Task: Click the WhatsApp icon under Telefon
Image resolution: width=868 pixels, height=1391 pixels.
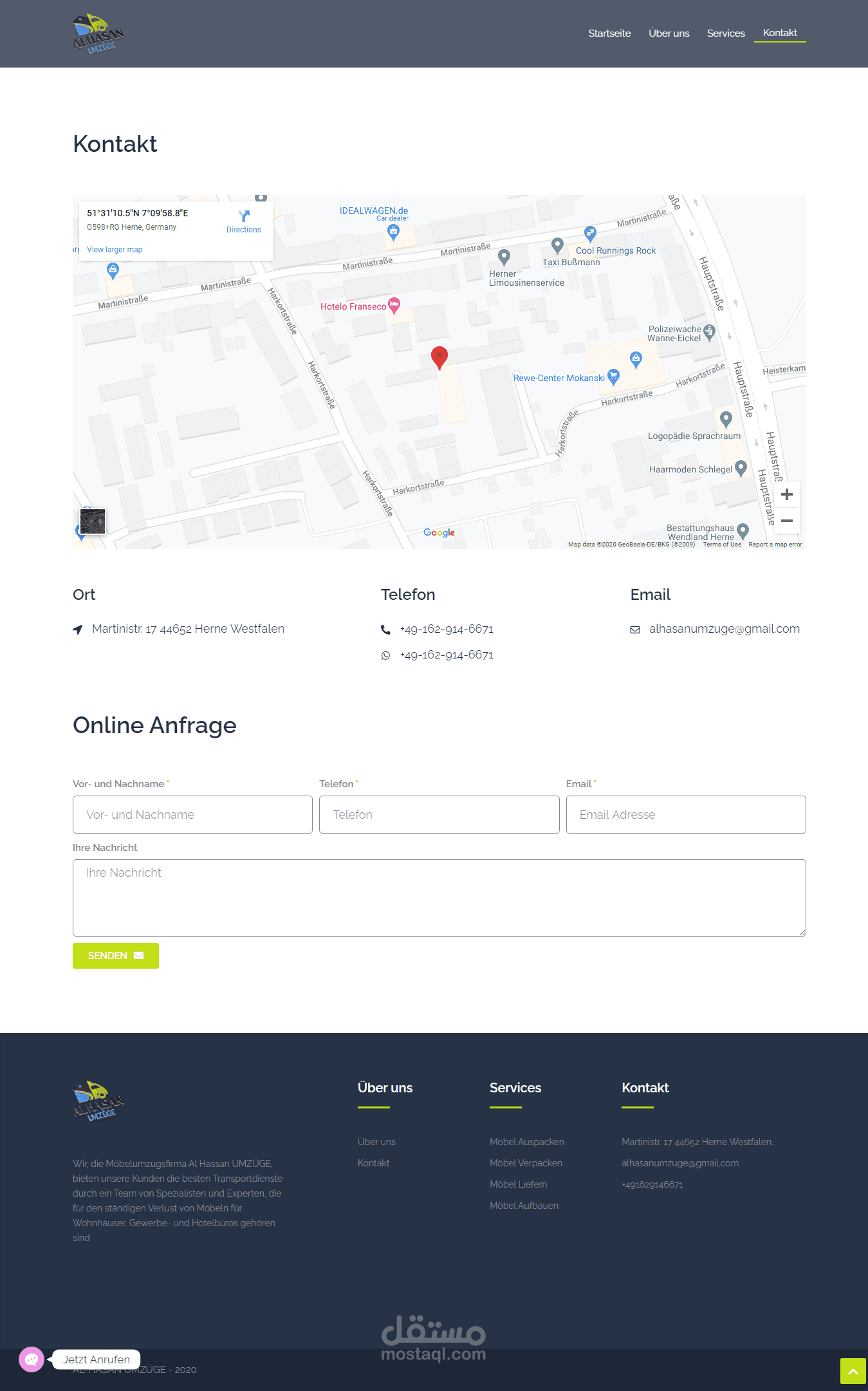Action: pyautogui.click(x=385, y=655)
